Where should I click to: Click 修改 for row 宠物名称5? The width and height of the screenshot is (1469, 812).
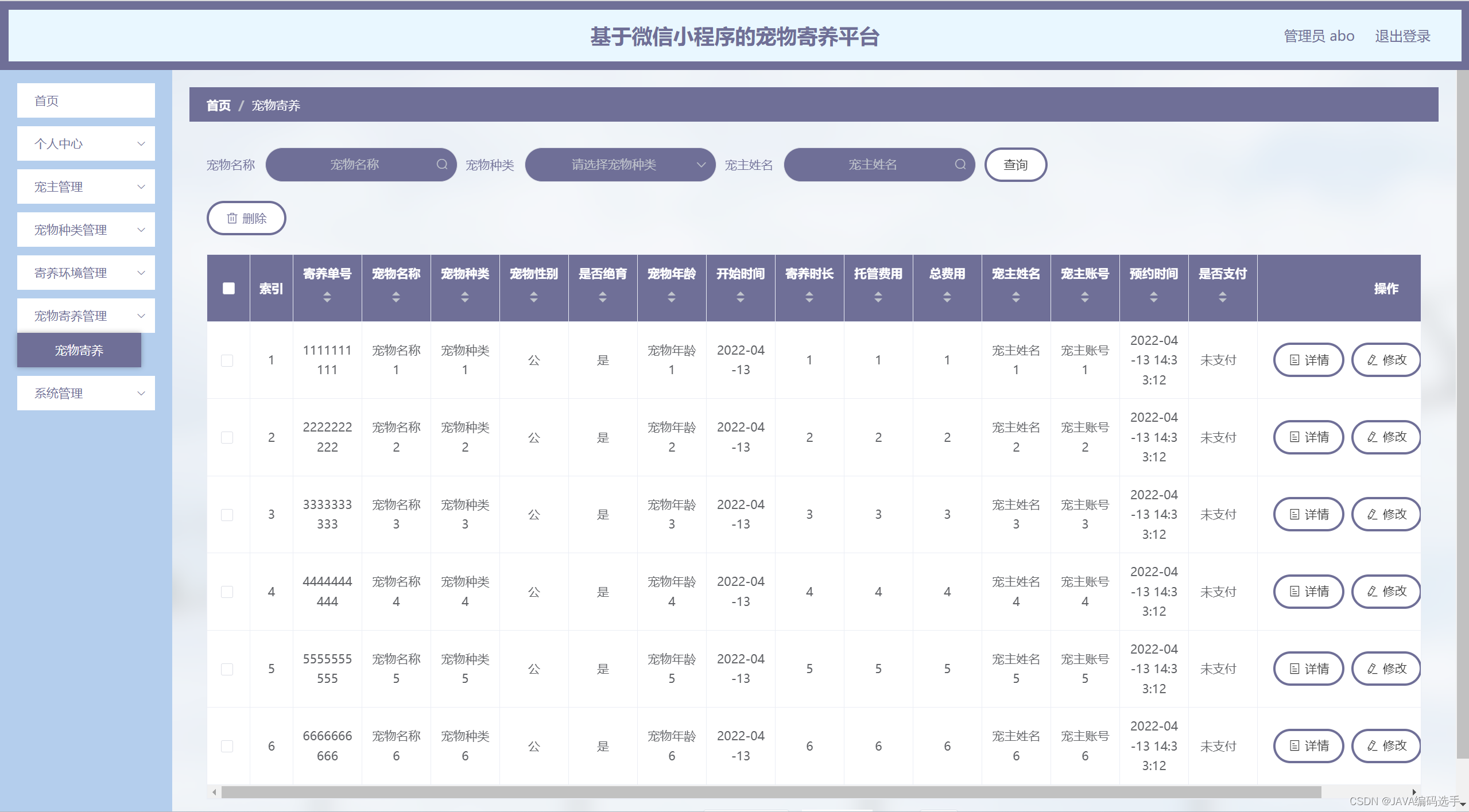[1386, 669]
